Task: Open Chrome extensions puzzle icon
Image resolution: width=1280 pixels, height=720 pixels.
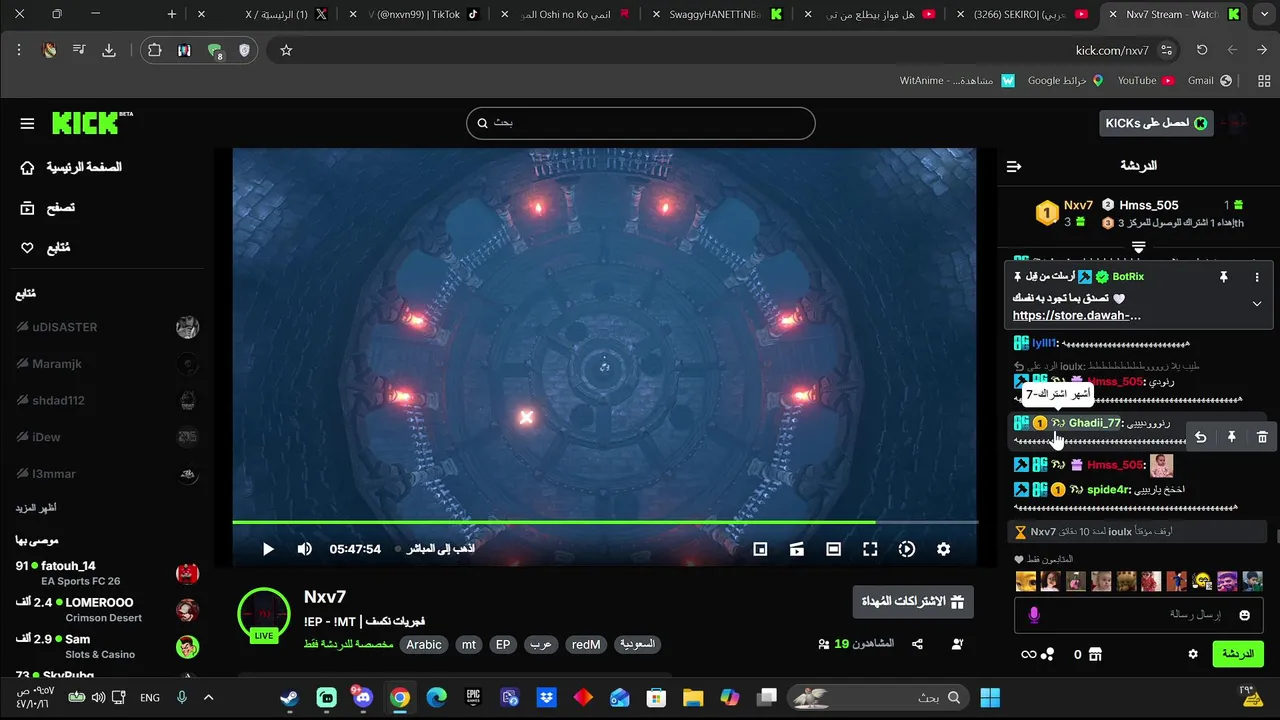Action: (x=154, y=50)
